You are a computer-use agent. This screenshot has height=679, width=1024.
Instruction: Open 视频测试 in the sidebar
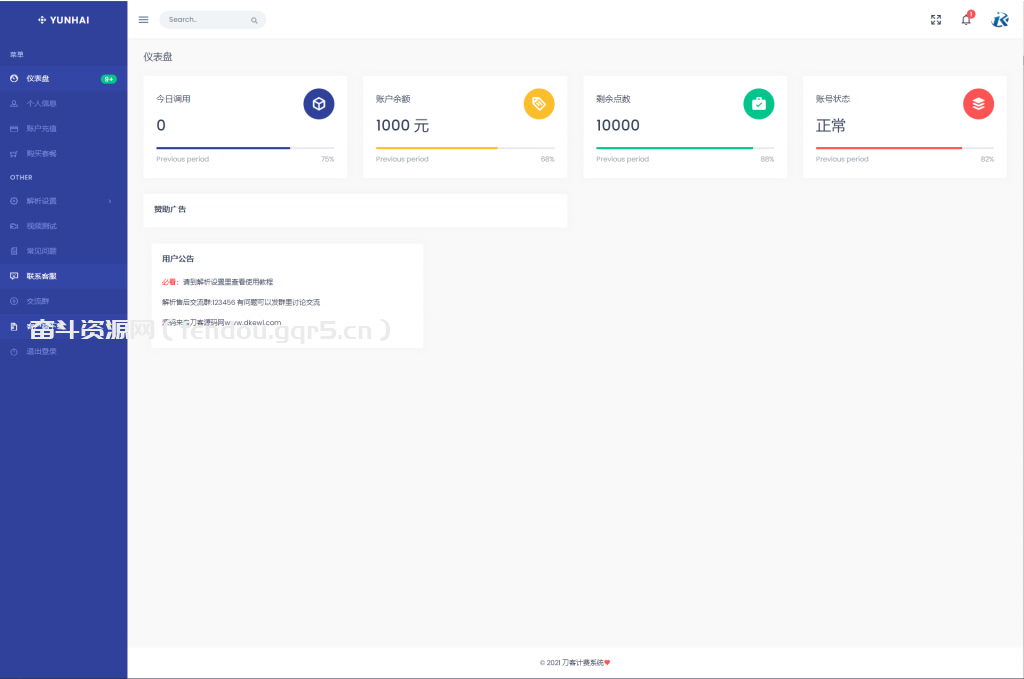coord(41,226)
